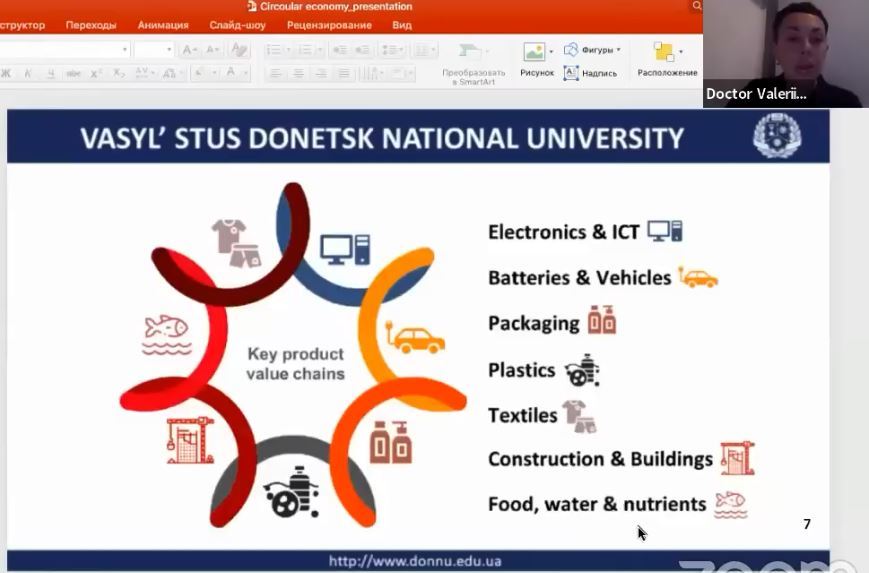Open the Расположение arrange dropdown

(x=667, y=59)
